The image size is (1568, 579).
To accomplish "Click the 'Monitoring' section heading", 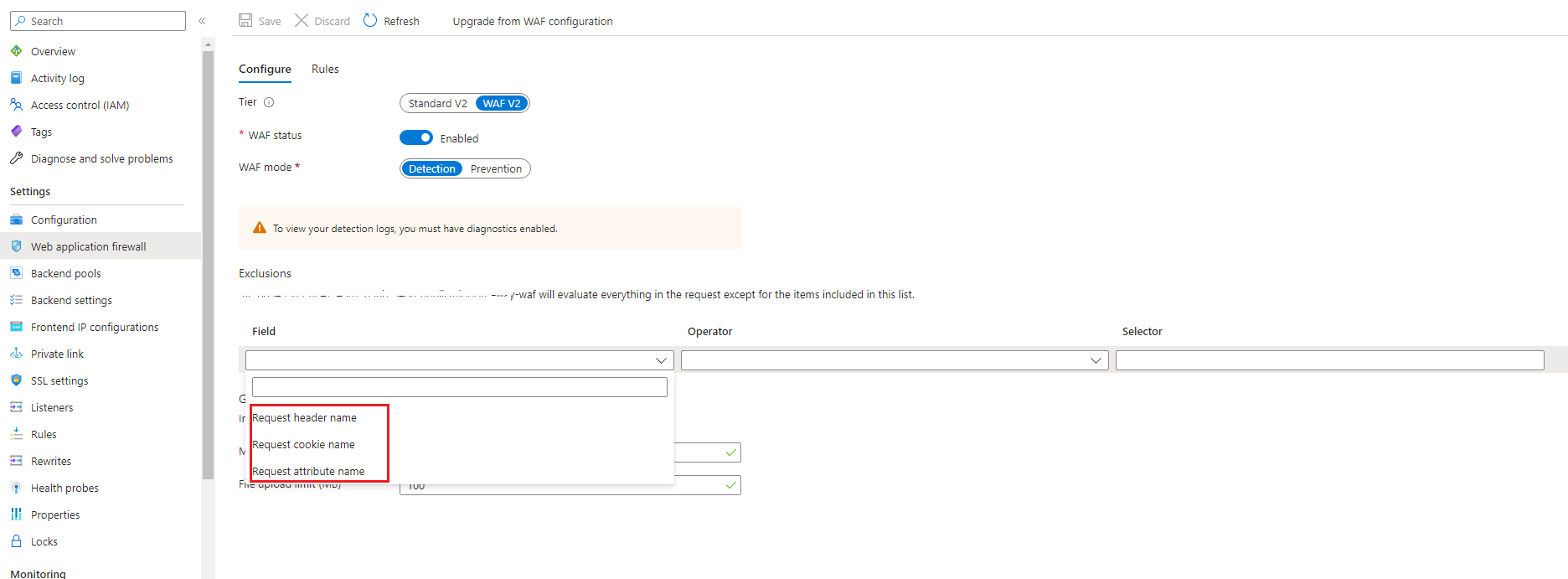I will (38, 573).
